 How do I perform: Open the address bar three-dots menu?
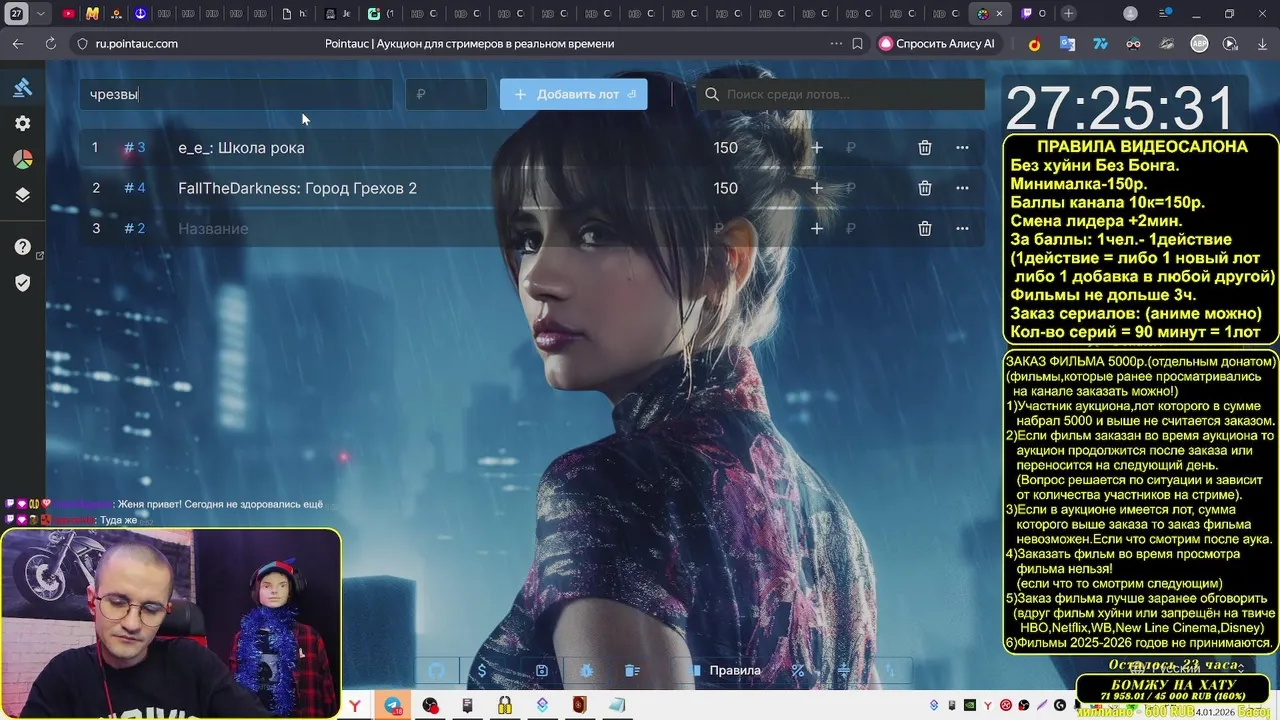tap(836, 44)
